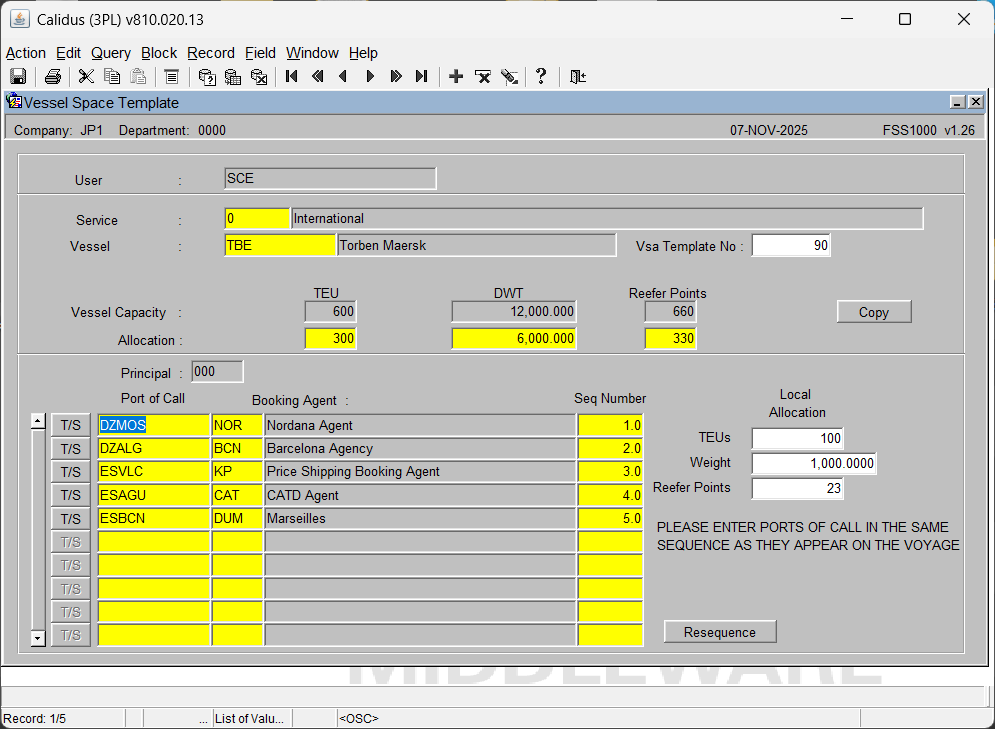Click the Enter Query icon
This screenshot has width=995, height=729.
point(207,77)
